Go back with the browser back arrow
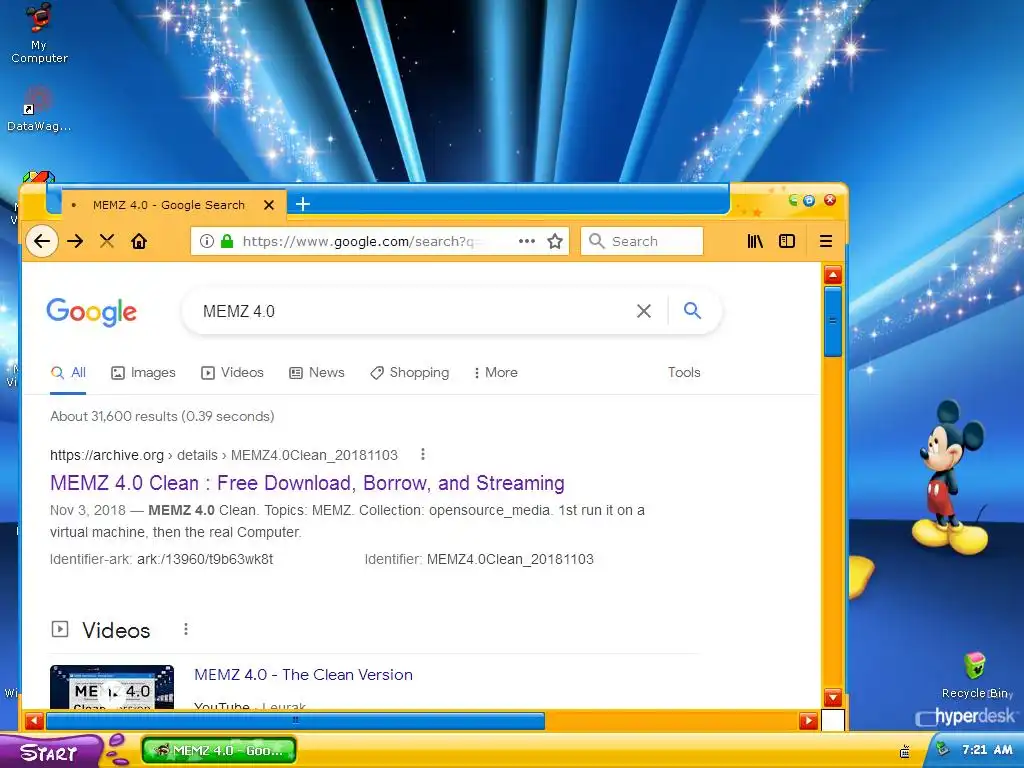Viewport: 1024px width, 768px height. coord(42,242)
